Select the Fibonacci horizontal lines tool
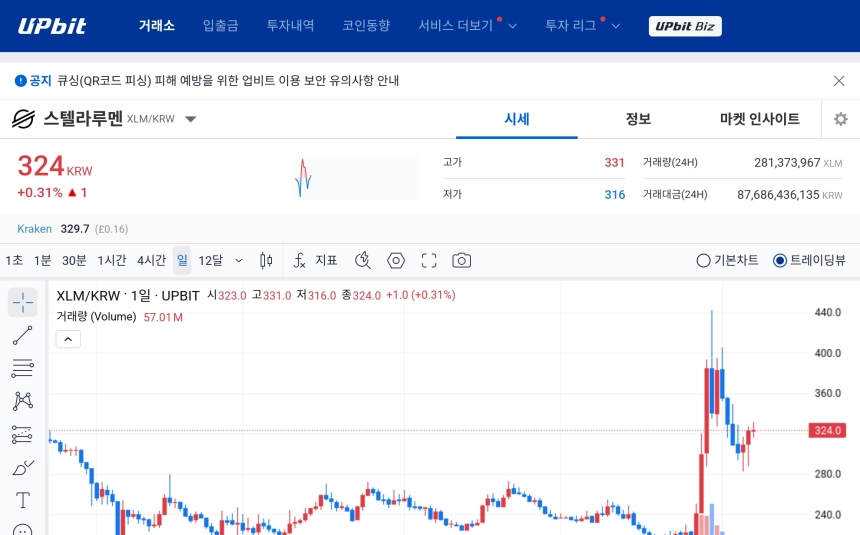The width and height of the screenshot is (860, 535). tap(22, 368)
